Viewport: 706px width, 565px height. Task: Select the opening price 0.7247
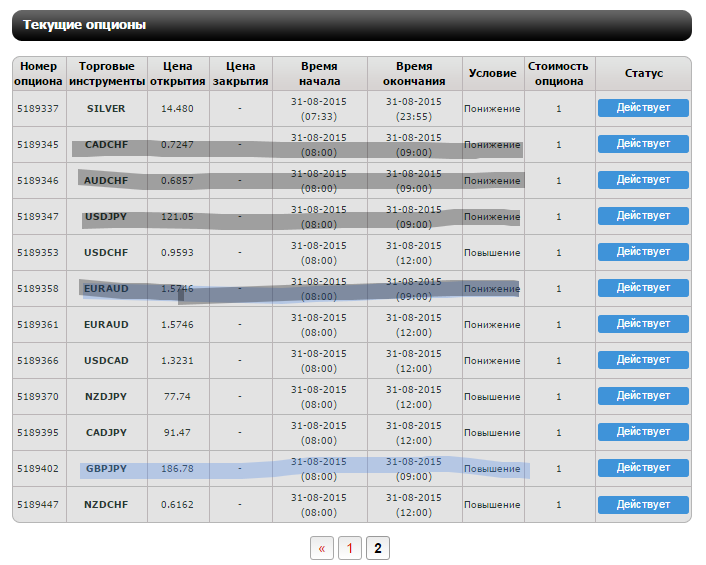pos(177,145)
